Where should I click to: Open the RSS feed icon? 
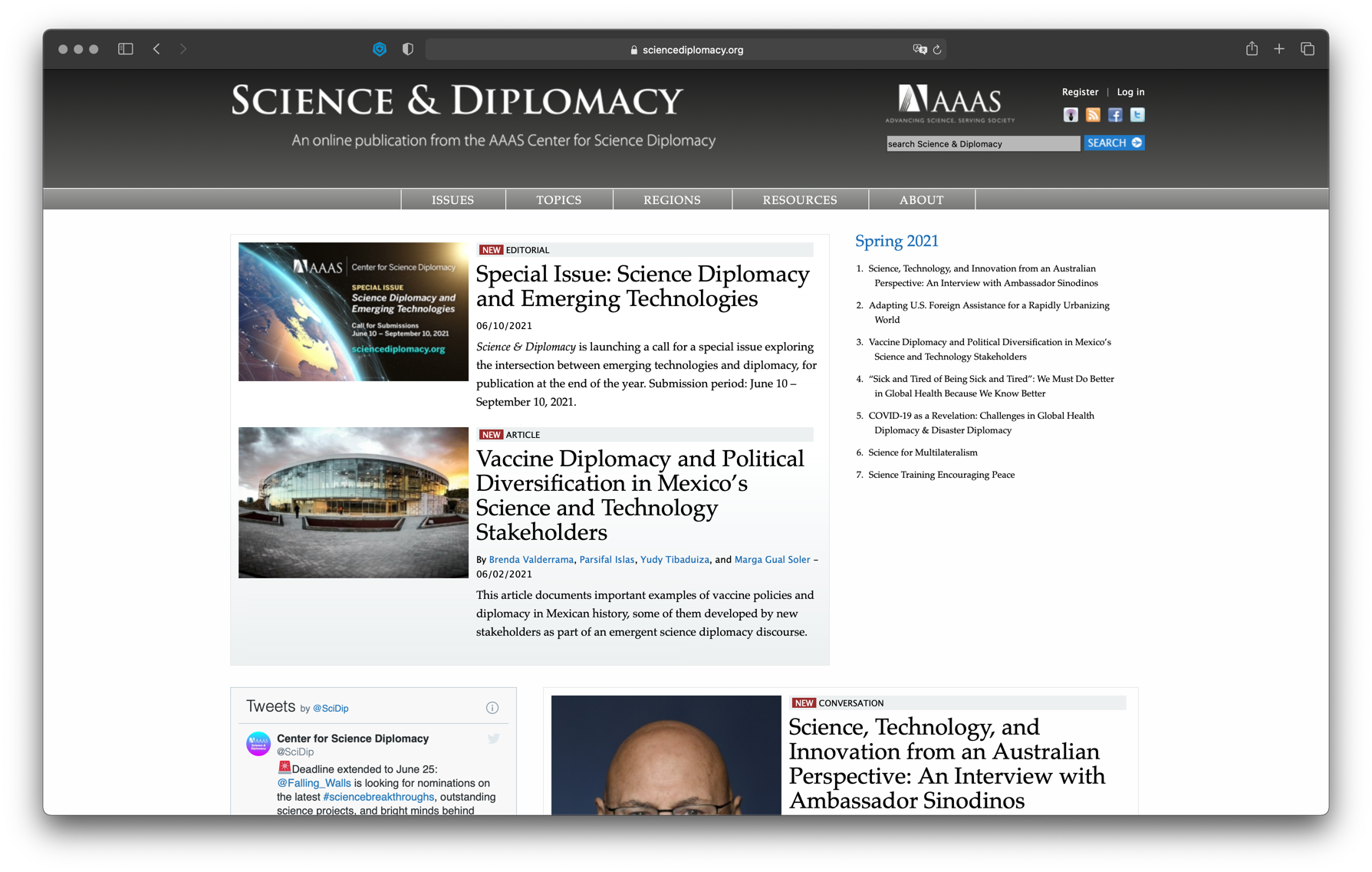pyautogui.click(x=1093, y=115)
